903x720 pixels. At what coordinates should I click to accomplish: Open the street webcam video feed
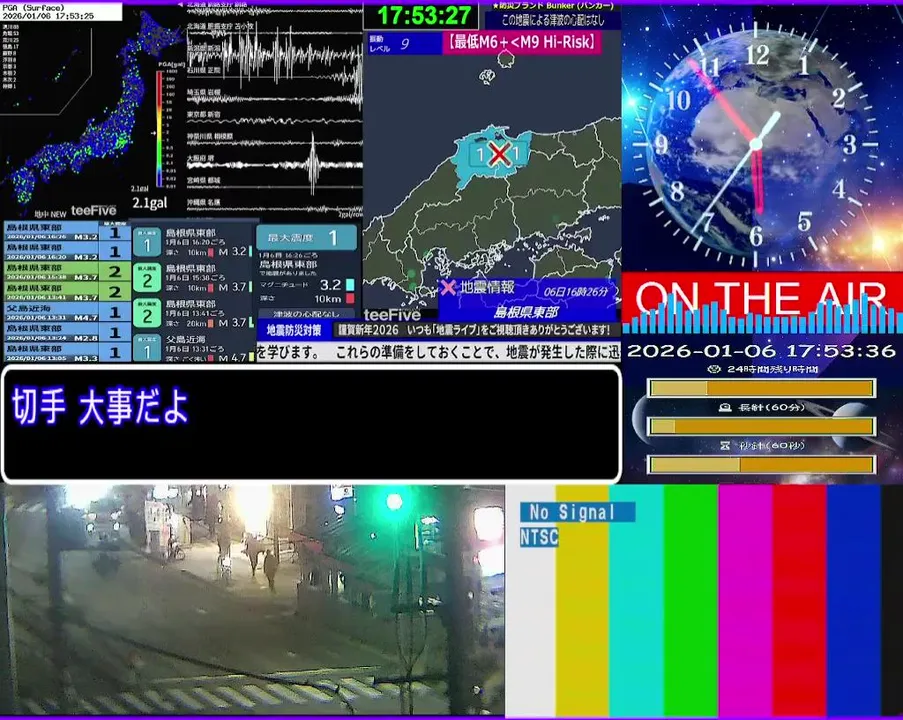click(252, 600)
